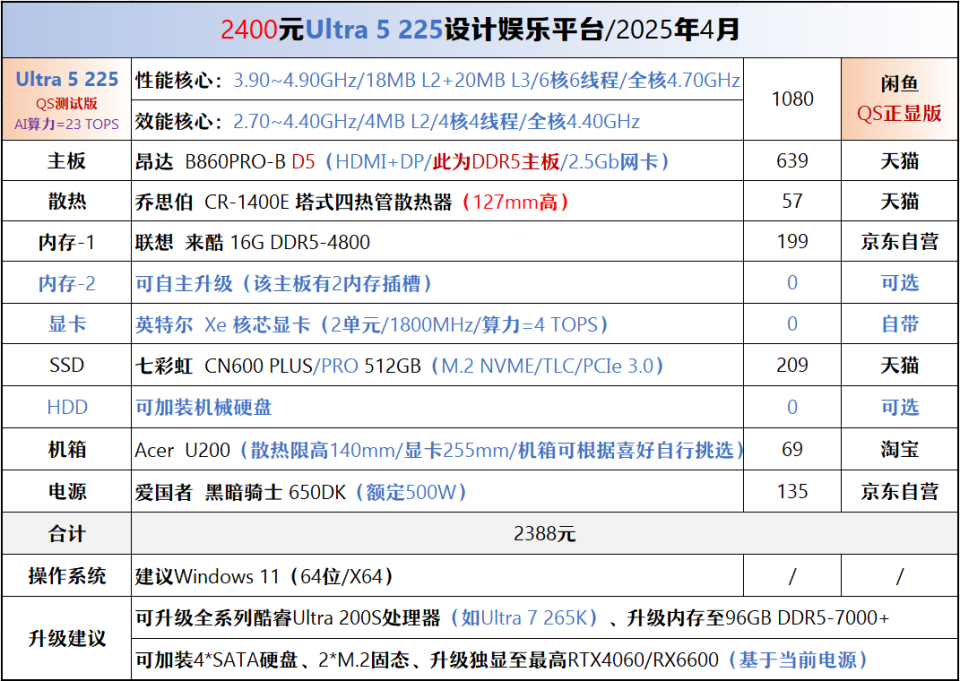Click the motherboard price "639"
This screenshot has width=960, height=681.
792,160
